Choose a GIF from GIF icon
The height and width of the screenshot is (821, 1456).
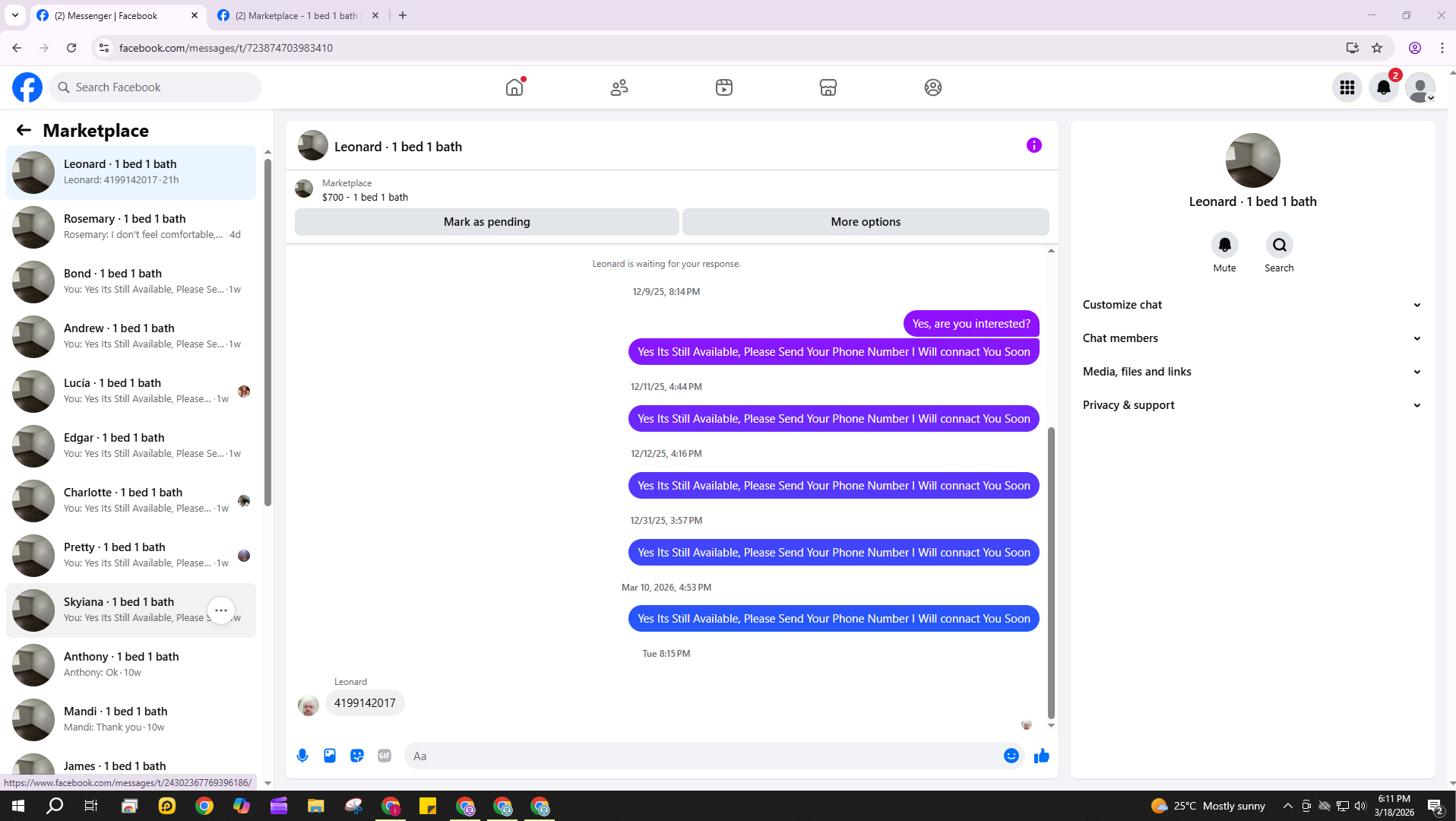385,756
